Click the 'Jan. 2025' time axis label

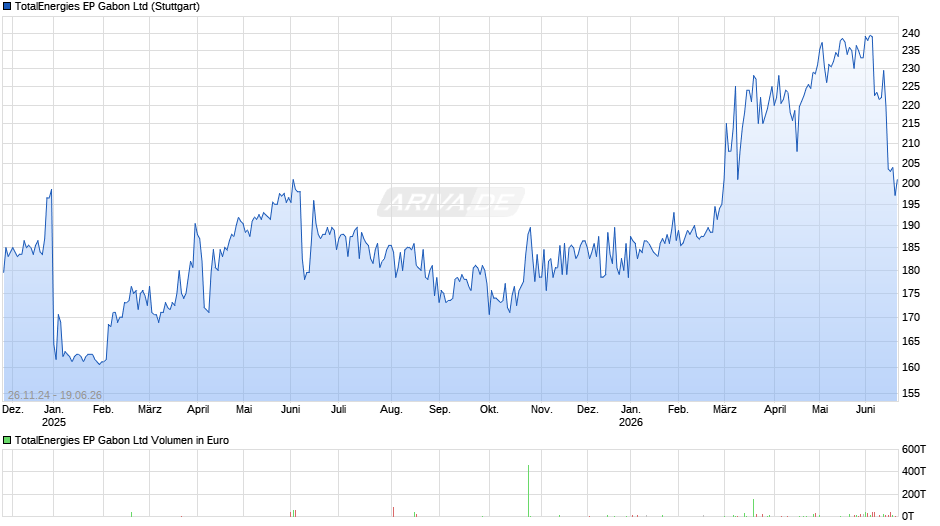[x=53, y=416]
